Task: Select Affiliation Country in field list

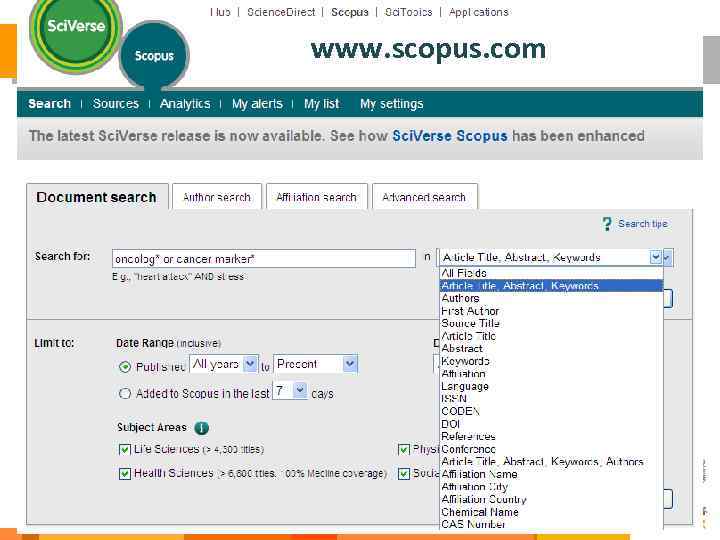Action: (x=551, y=499)
